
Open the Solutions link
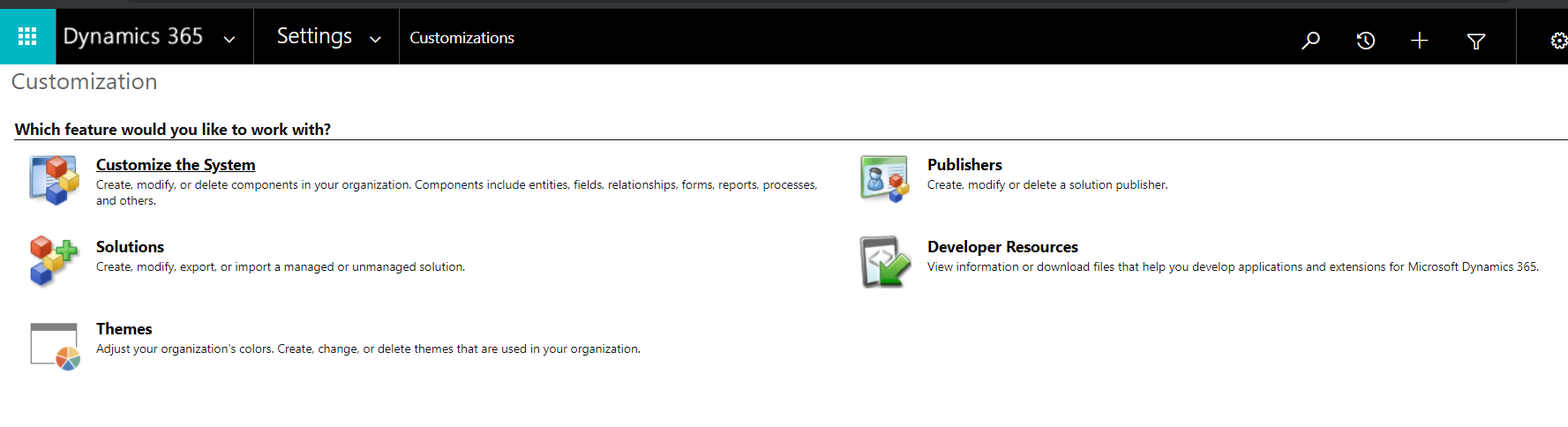click(130, 247)
